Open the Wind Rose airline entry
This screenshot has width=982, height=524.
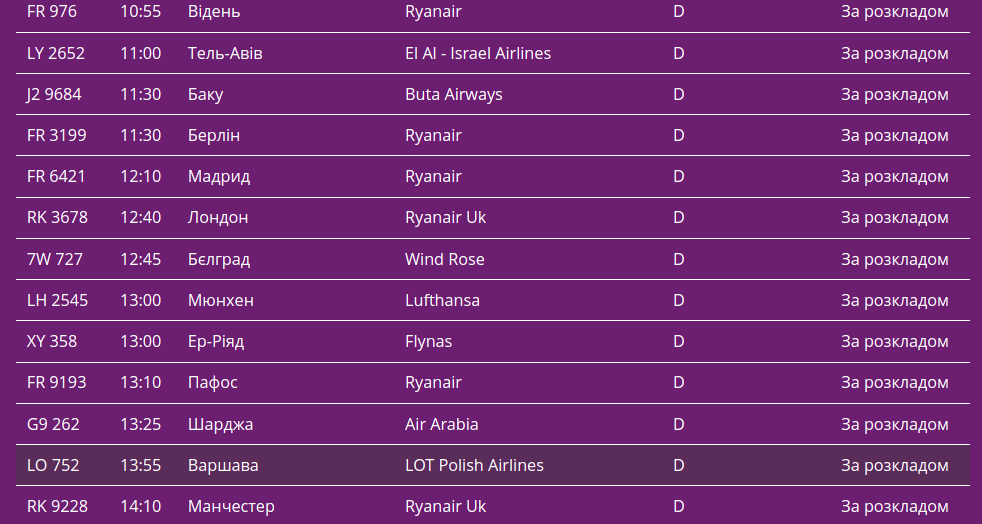tap(444, 259)
